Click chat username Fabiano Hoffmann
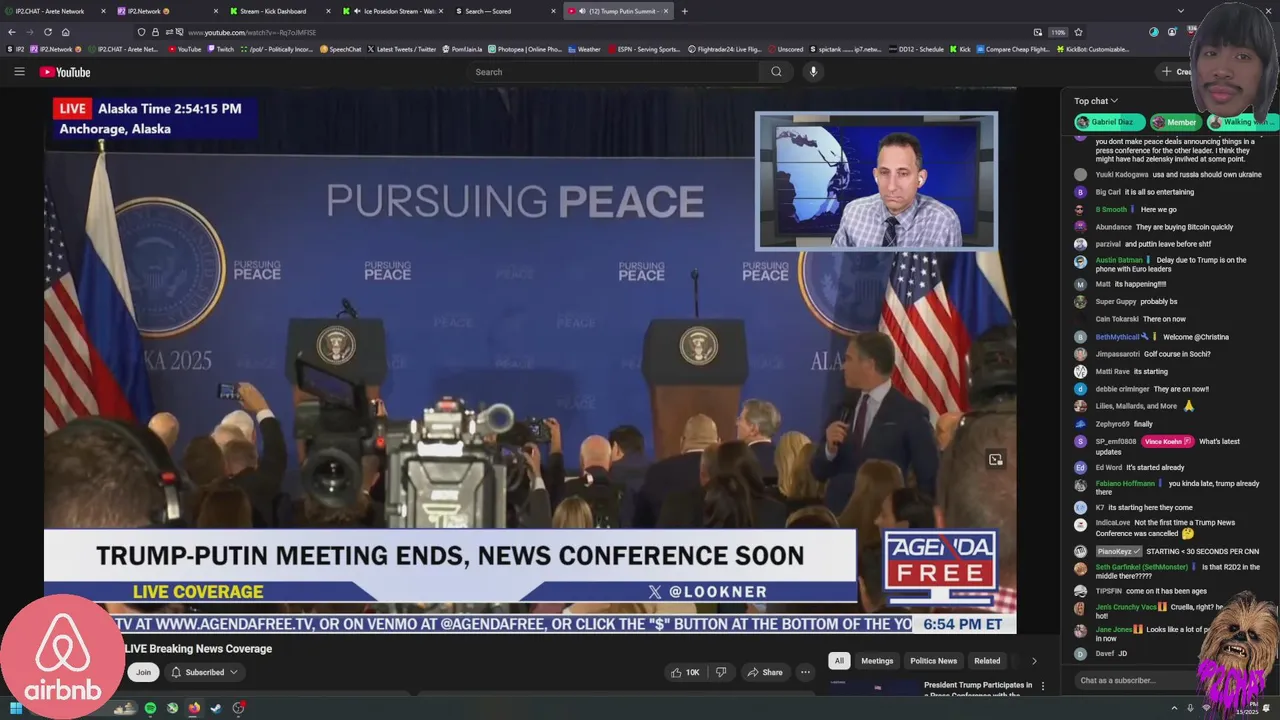1280x720 pixels. [1125, 484]
